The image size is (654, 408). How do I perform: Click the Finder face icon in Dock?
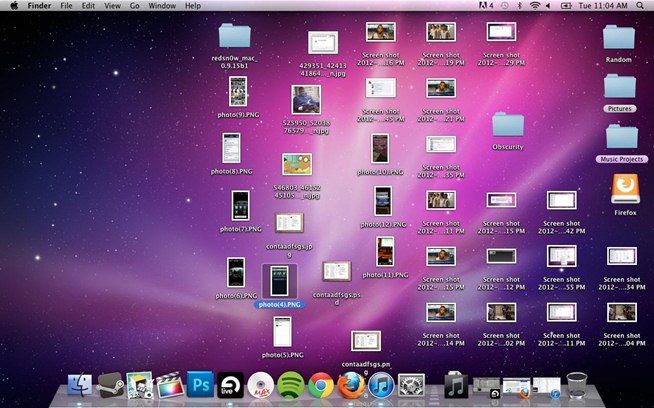80,385
